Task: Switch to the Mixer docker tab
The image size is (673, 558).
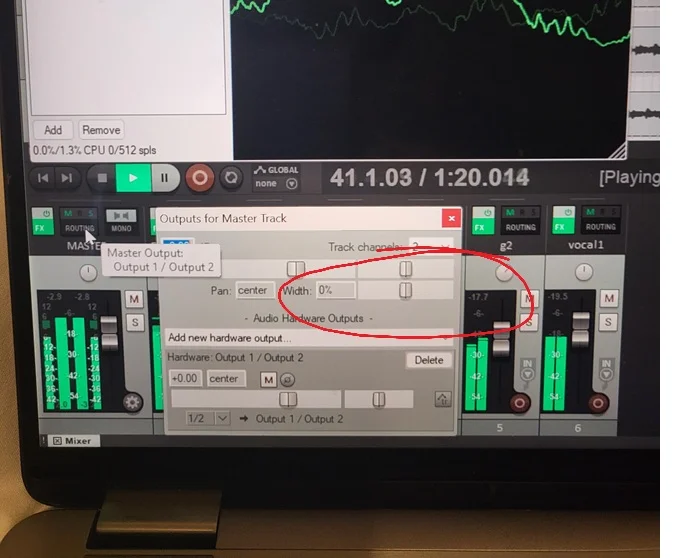Action: (73, 441)
